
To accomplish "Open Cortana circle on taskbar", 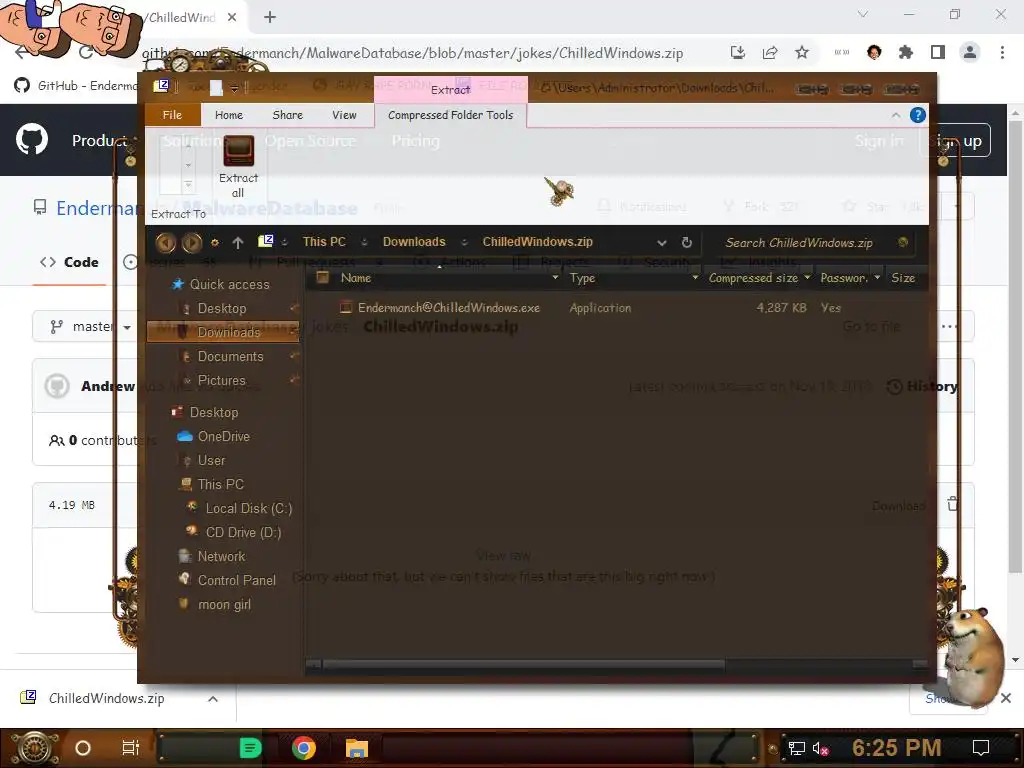I will pyautogui.click(x=83, y=748).
